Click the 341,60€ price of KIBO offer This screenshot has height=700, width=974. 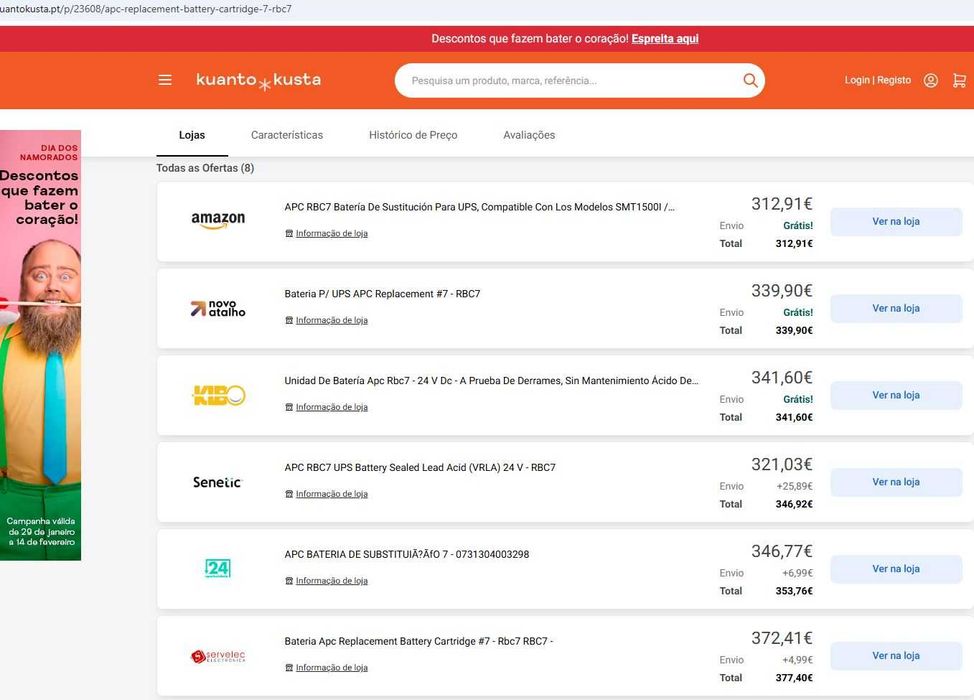click(781, 378)
